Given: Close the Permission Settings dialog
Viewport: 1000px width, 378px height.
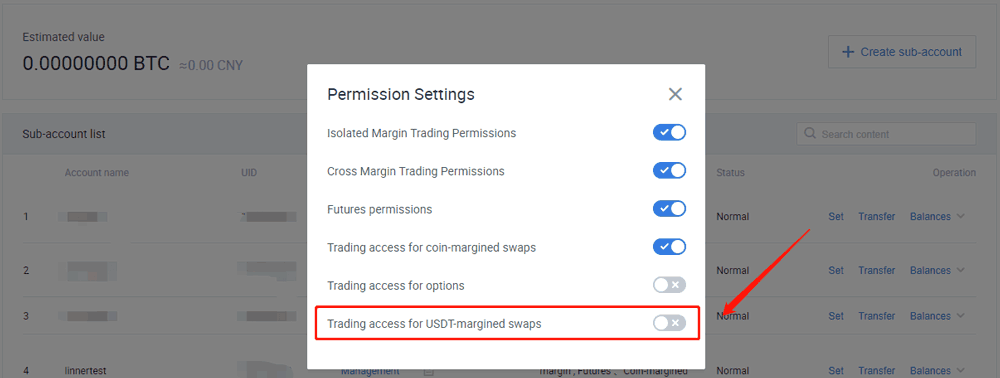Looking at the screenshot, I should click(675, 94).
